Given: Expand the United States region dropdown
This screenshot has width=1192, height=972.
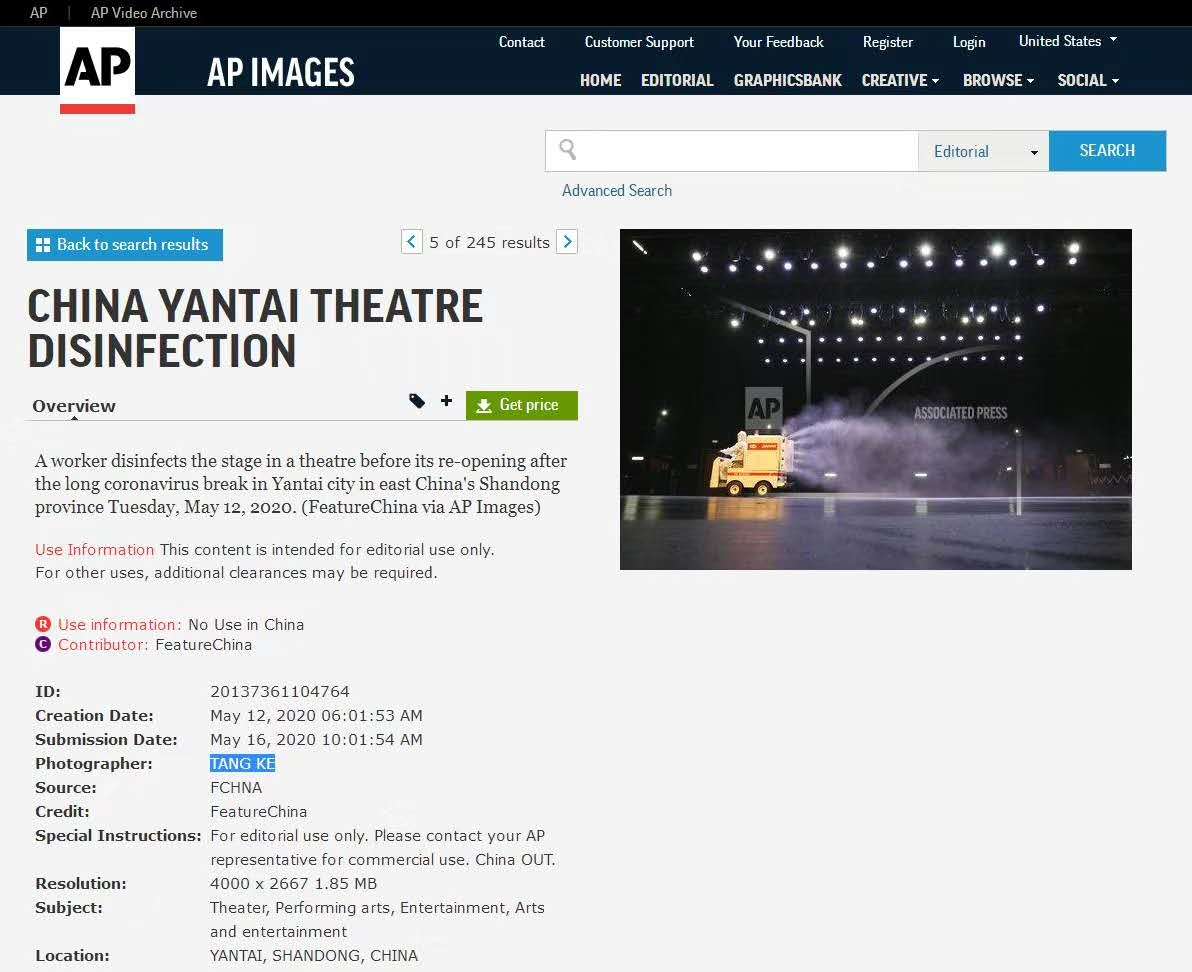Looking at the screenshot, I should [x=1067, y=41].
